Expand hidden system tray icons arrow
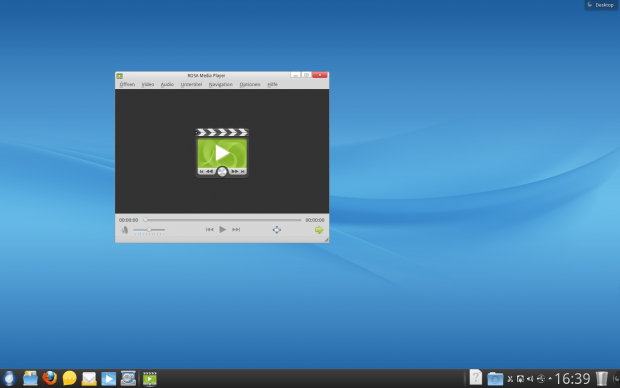 click(550, 379)
